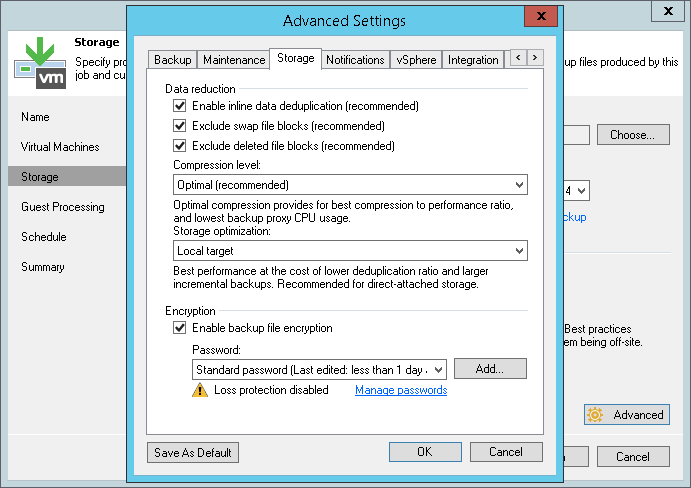Uncheck Exclude swap file blocks
This screenshot has width=691, height=488.
click(x=180, y=126)
